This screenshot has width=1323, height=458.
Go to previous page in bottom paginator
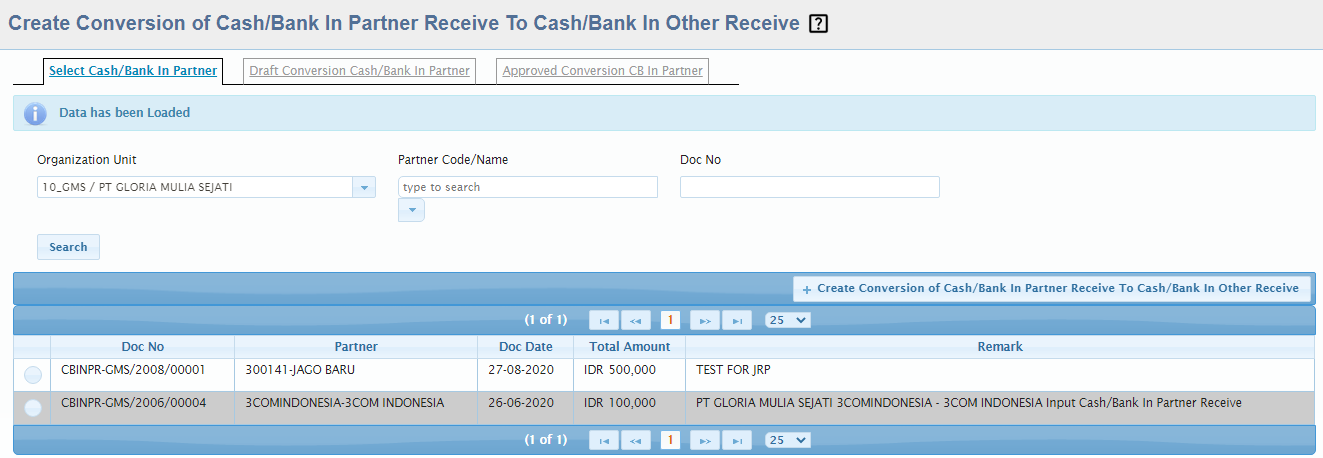[x=636, y=440]
